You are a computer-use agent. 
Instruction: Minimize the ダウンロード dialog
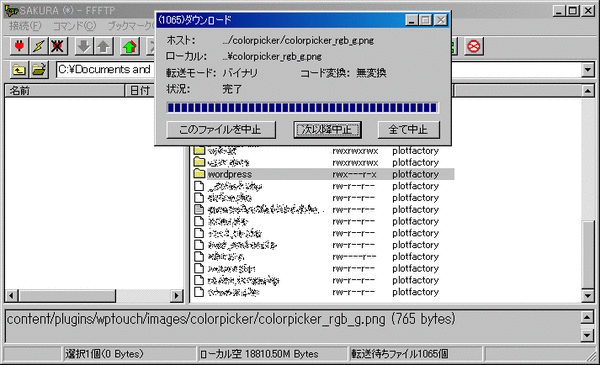(412, 20)
